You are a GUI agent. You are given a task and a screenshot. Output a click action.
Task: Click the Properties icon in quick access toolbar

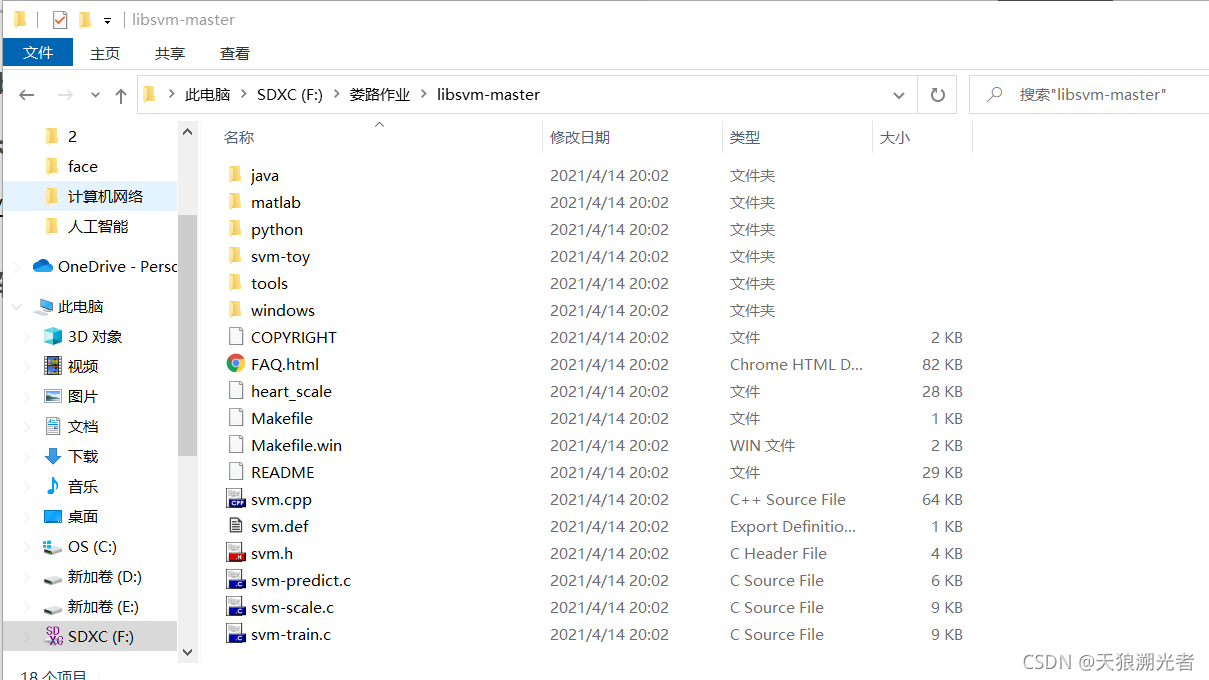(x=60, y=20)
